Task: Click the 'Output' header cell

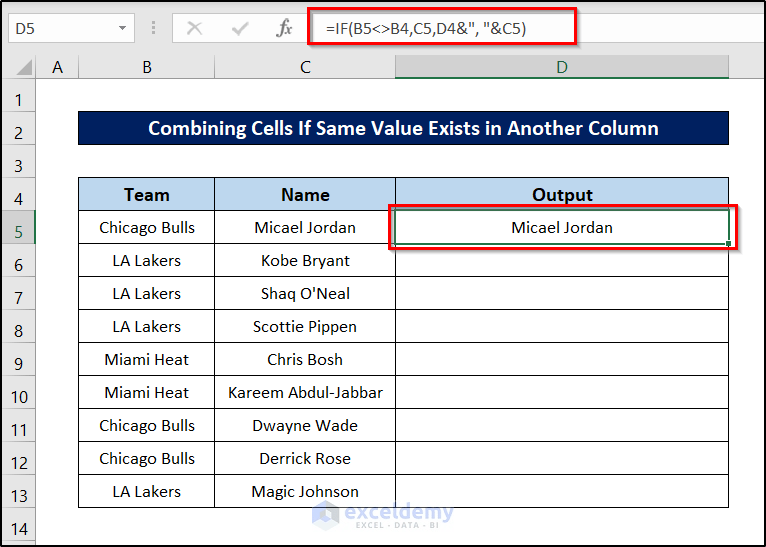Action: click(x=562, y=194)
